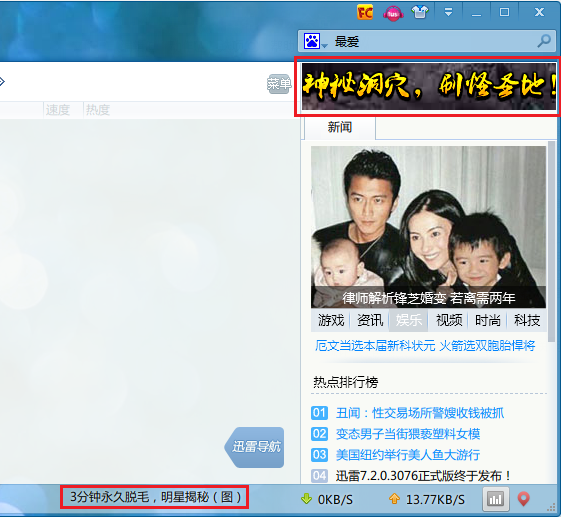Switch to the 游戏 news category
The height and width of the screenshot is (517, 561).
pos(331,320)
